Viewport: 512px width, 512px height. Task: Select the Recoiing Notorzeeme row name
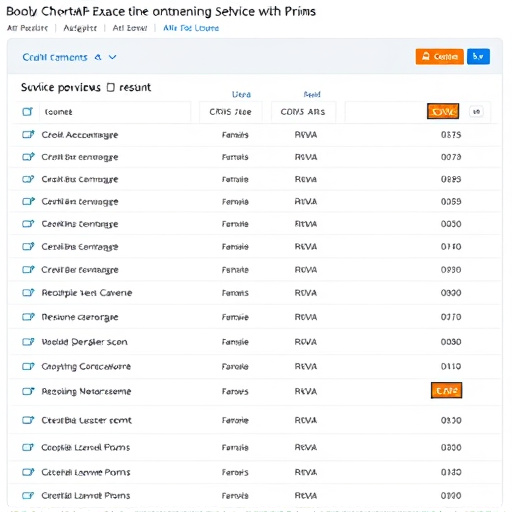coord(86,391)
